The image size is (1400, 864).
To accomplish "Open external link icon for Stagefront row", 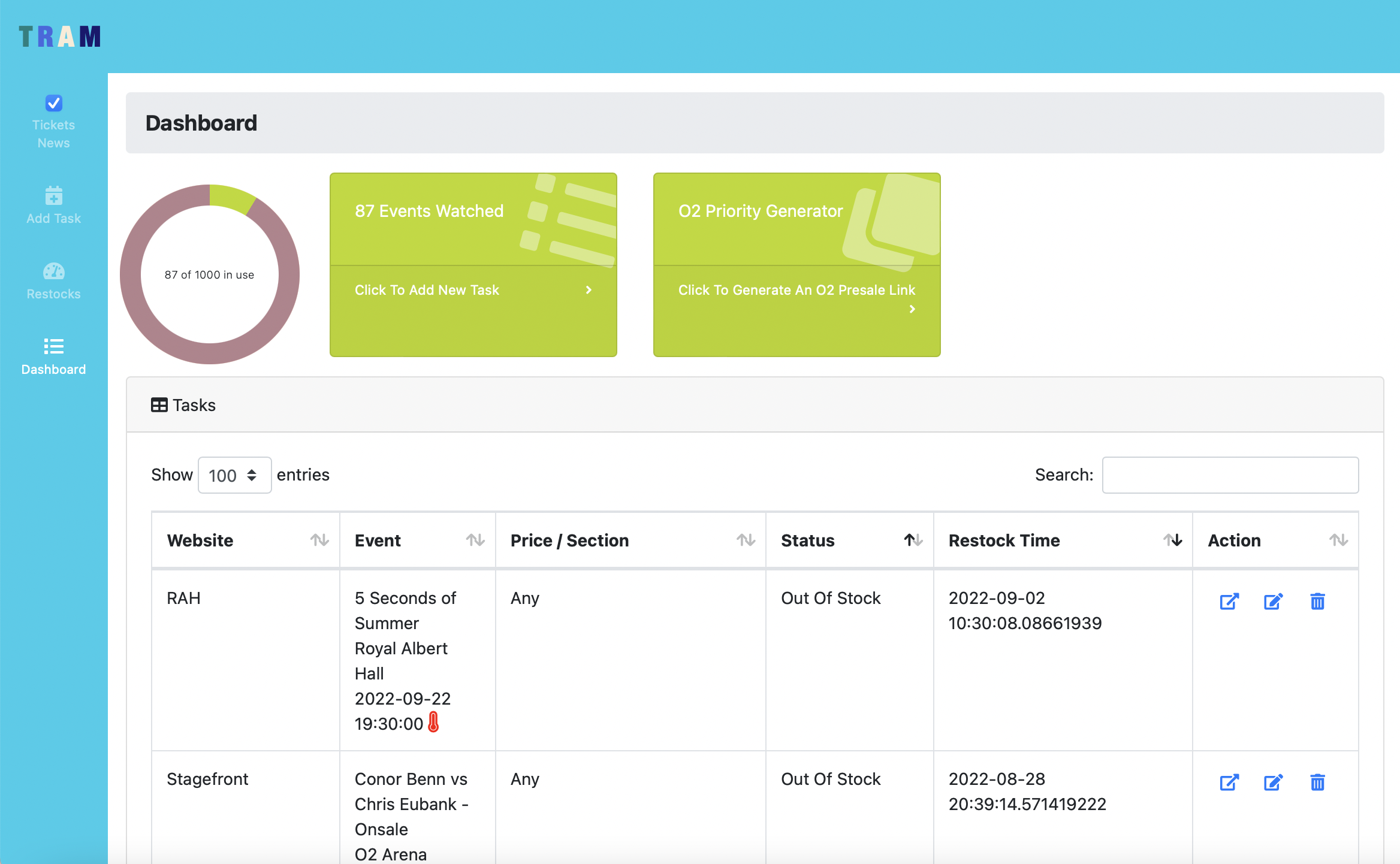I will coord(1229,782).
